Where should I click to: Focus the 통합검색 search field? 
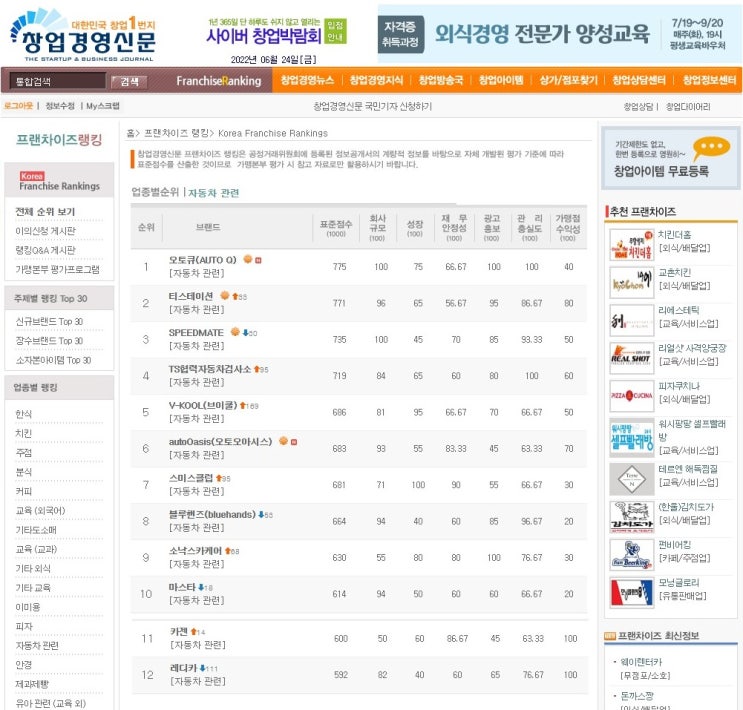(x=58, y=81)
